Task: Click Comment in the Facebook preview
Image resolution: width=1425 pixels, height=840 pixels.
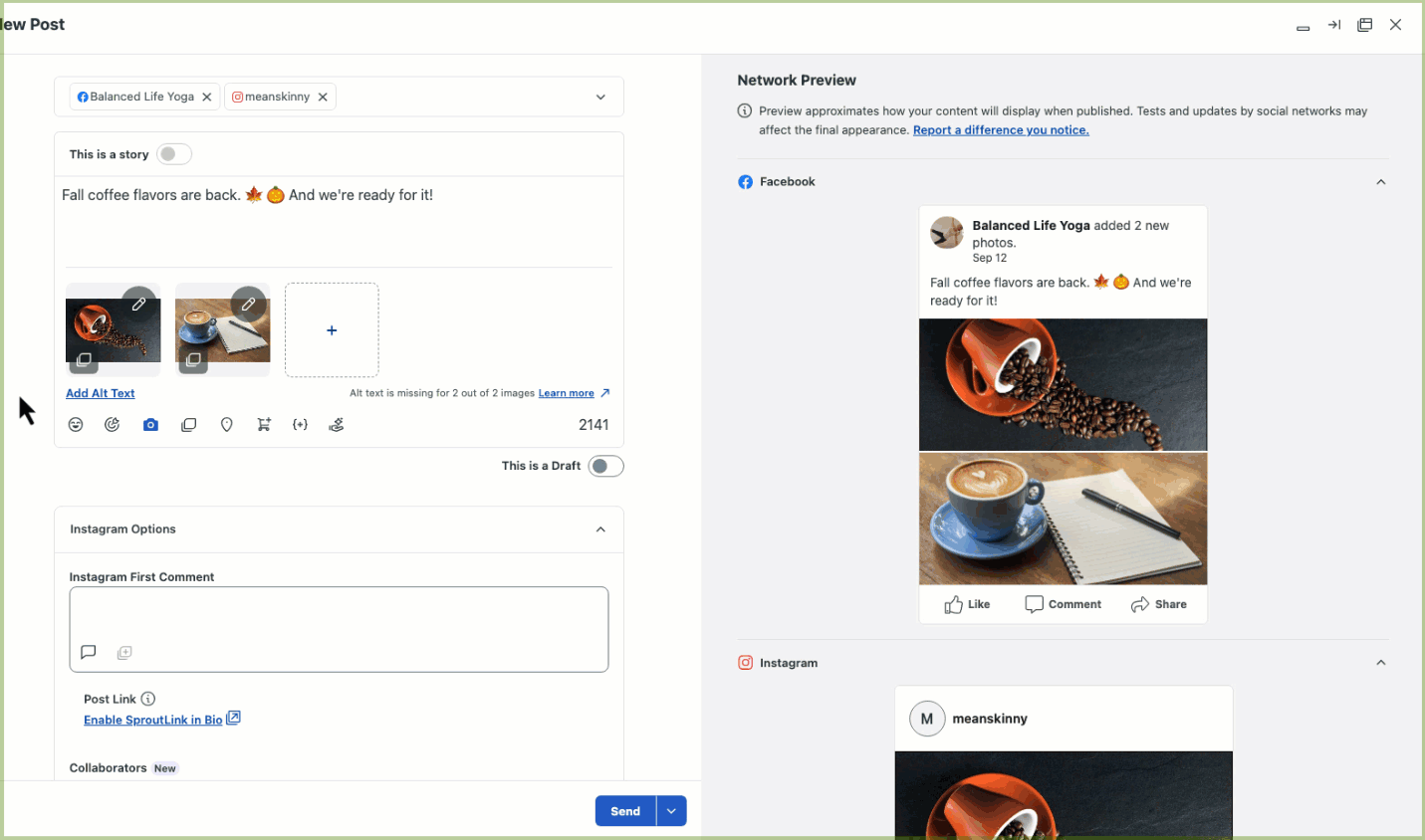Action: (1063, 604)
